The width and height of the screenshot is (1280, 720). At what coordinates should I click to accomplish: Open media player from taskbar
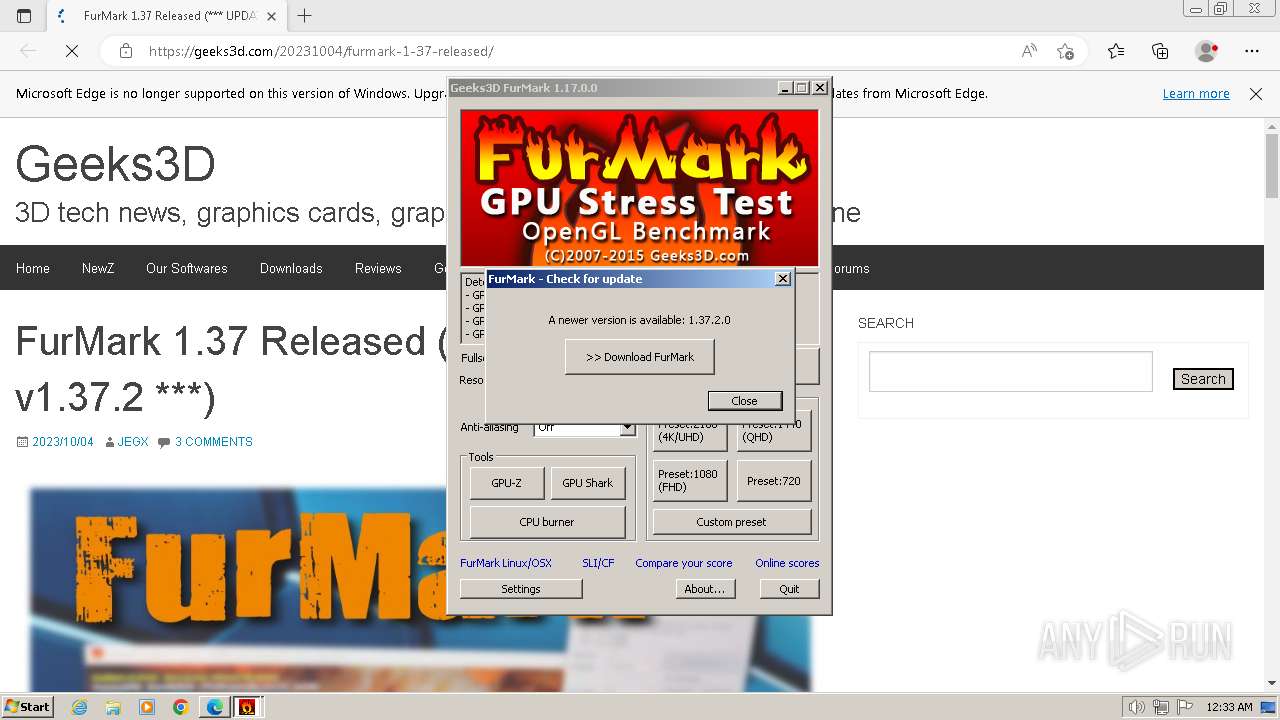pos(147,707)
